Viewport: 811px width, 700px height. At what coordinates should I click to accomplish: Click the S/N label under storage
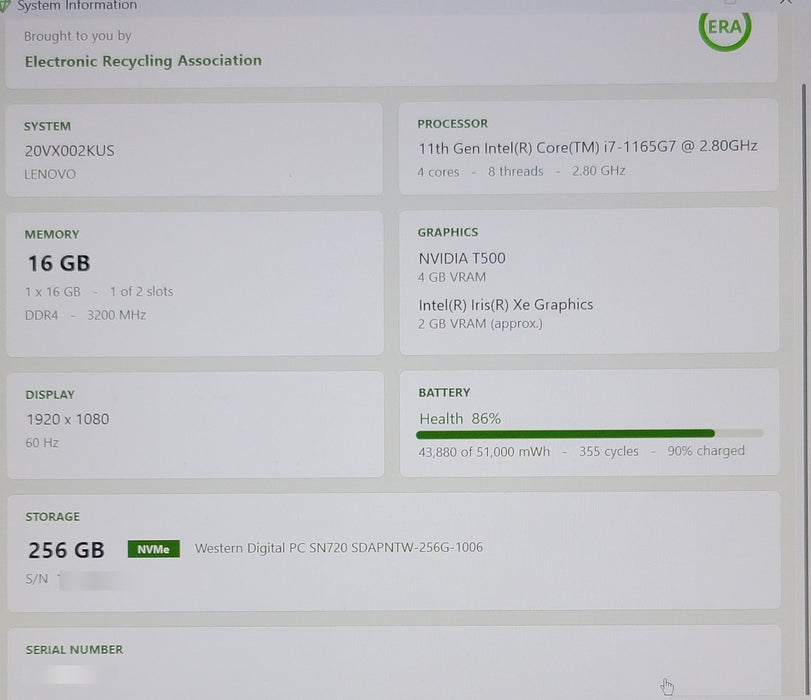(37, 579)
